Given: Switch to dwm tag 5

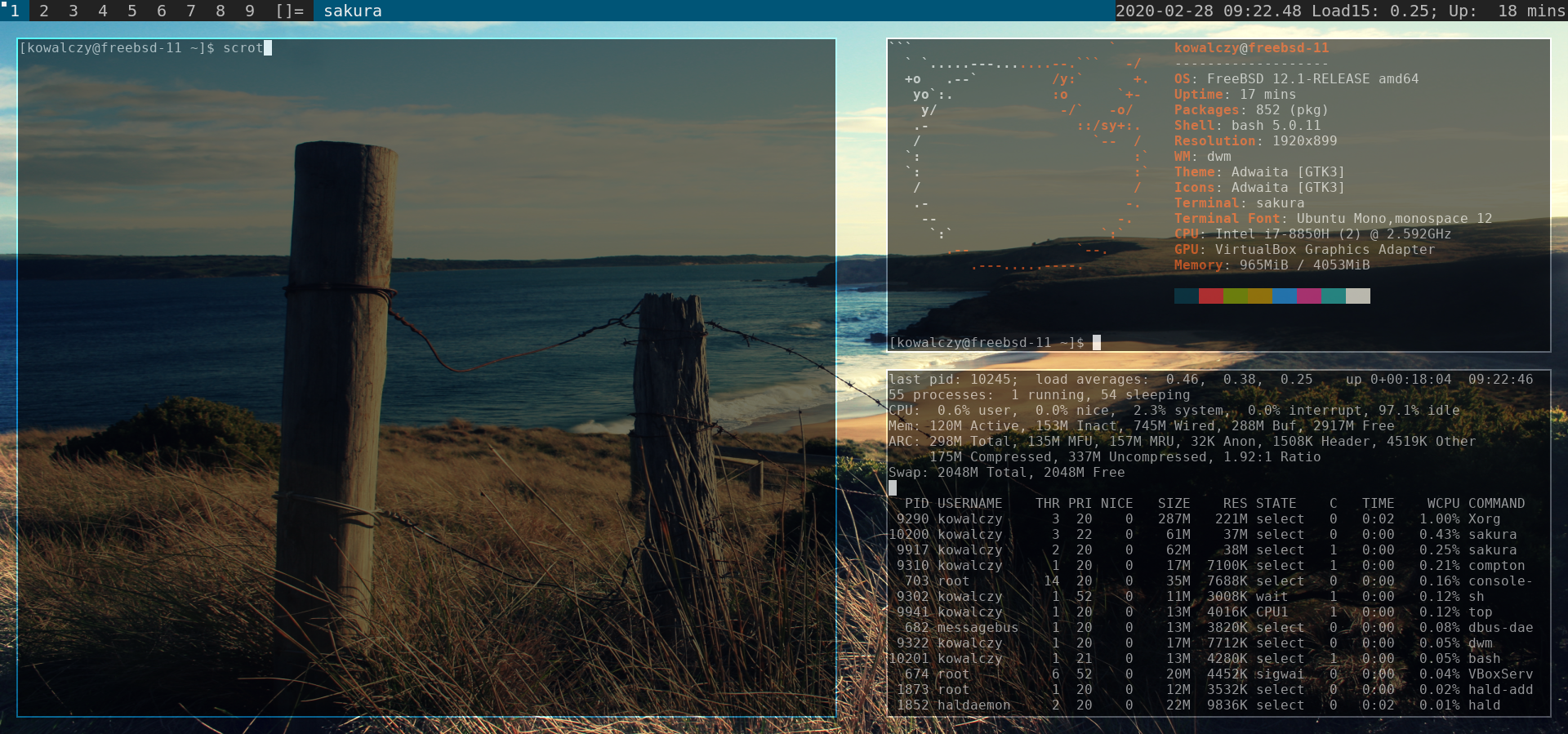Looking at the screenshot, I should 132,11.
